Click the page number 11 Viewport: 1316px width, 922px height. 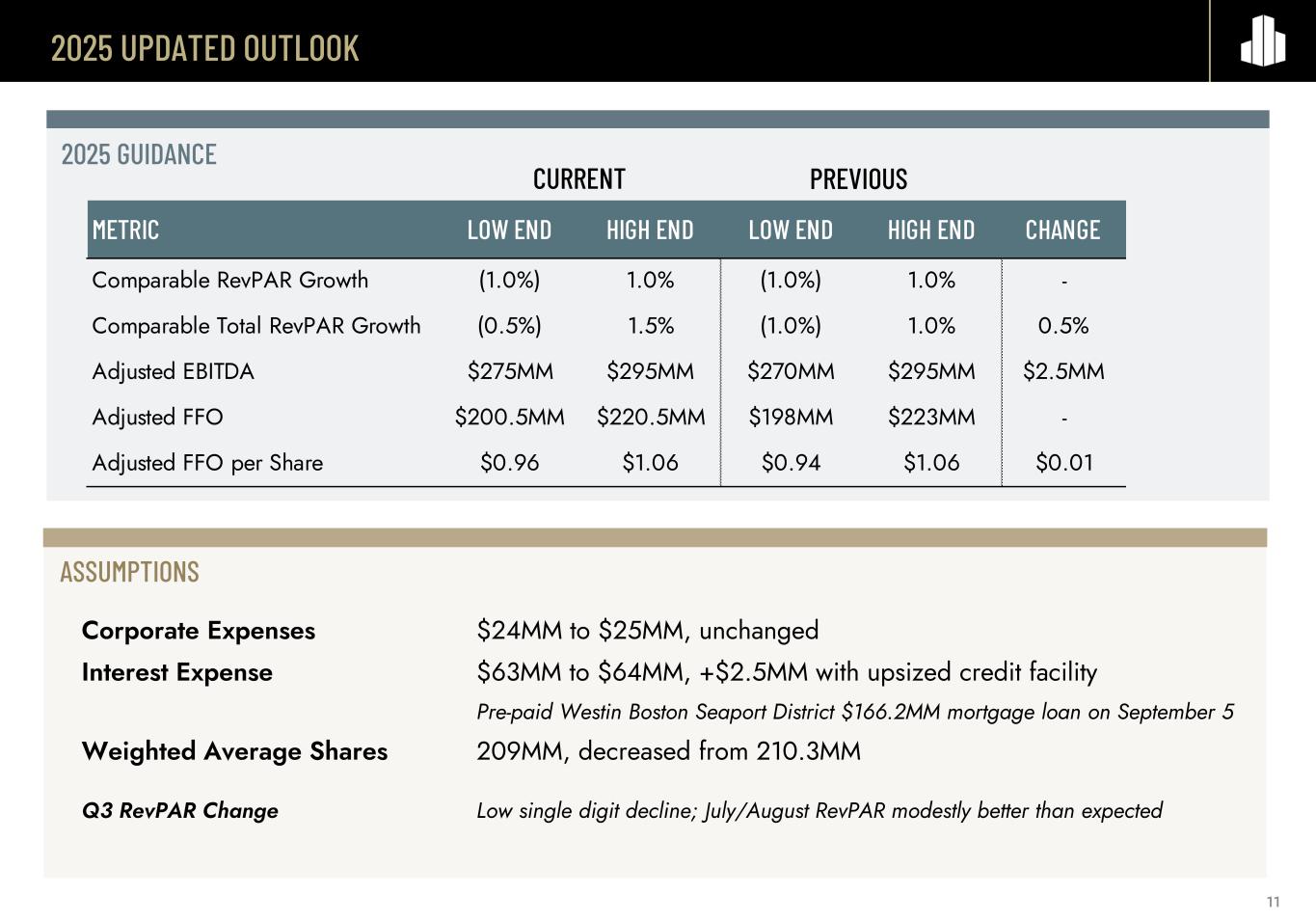1273,902
